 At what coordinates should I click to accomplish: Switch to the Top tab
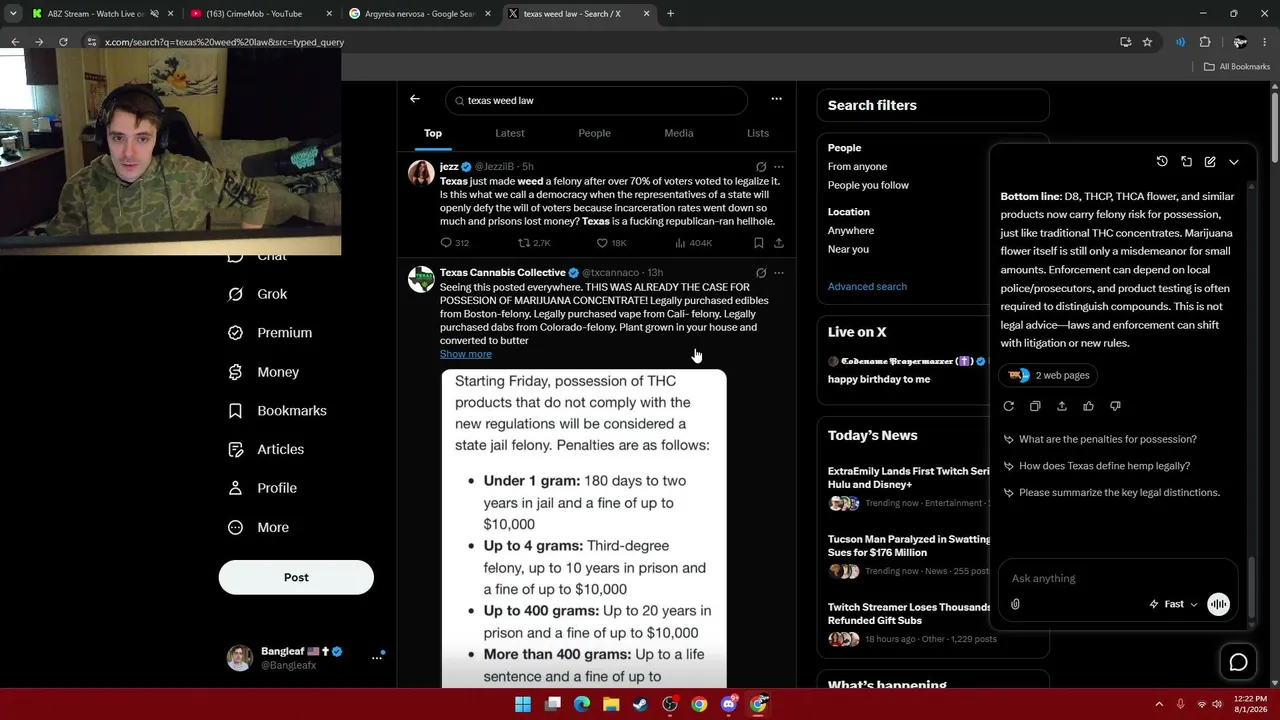coord(432,133)
